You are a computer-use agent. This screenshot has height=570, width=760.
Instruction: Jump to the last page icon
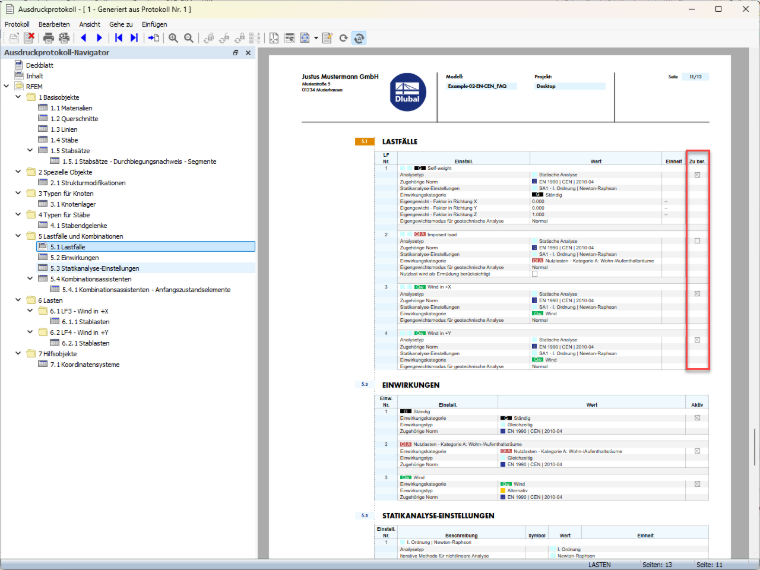pyautogui.click(x=134, y=38)
